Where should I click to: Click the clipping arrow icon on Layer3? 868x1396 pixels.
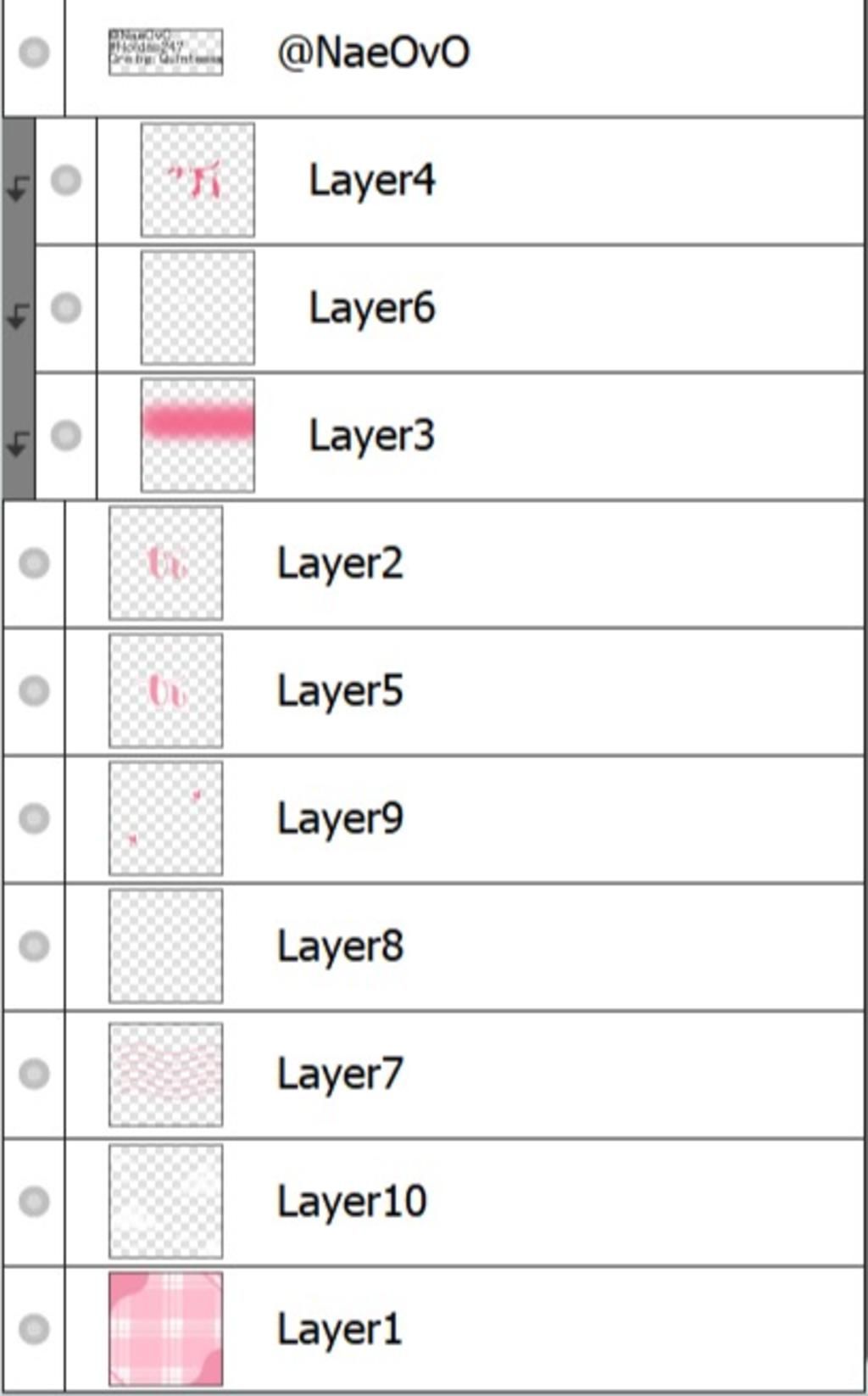(18, 443)
